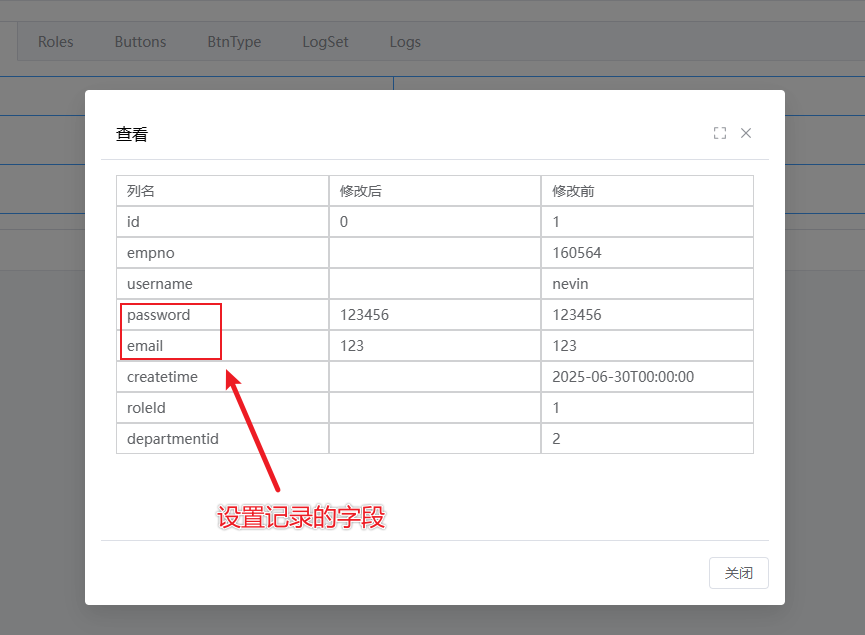
Task: Click the email field name cell
Action: 222,345
